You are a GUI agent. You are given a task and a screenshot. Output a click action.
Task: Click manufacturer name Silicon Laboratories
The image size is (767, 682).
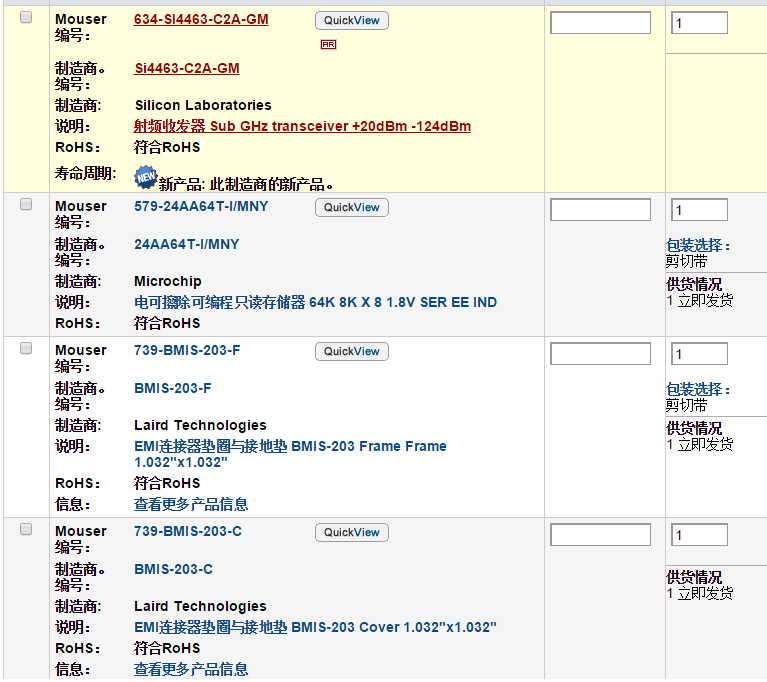[203, 105]
